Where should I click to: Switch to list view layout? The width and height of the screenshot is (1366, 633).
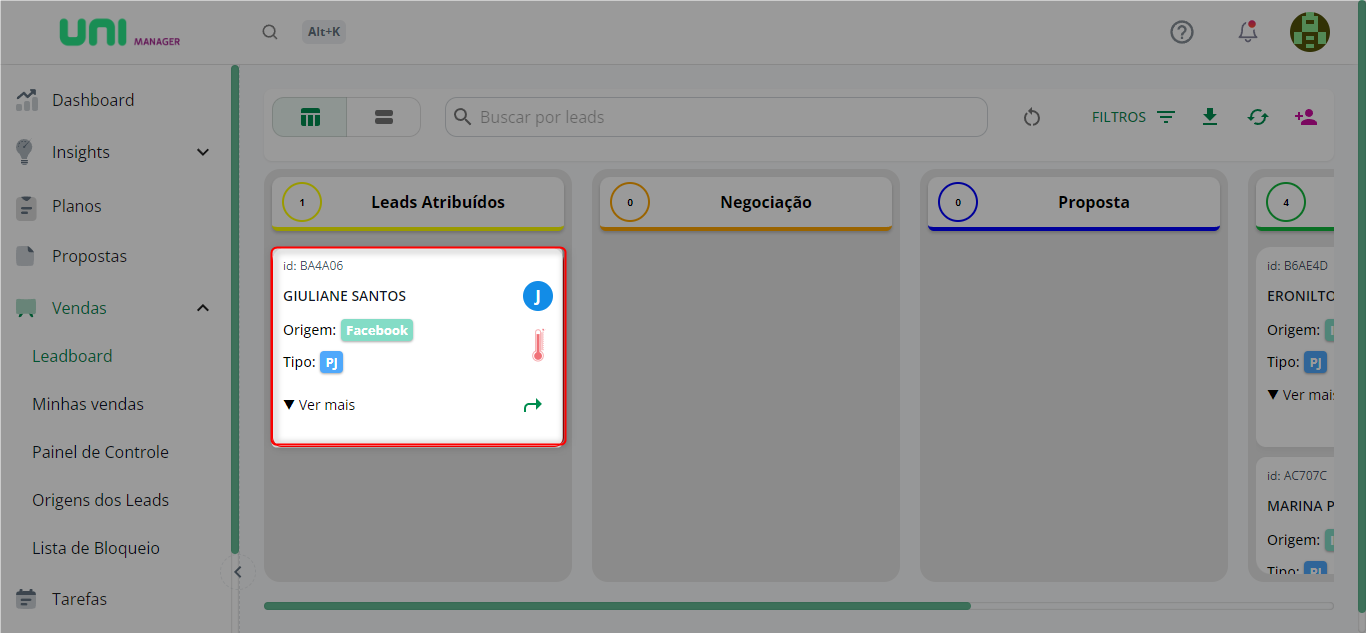click(384, 117)
